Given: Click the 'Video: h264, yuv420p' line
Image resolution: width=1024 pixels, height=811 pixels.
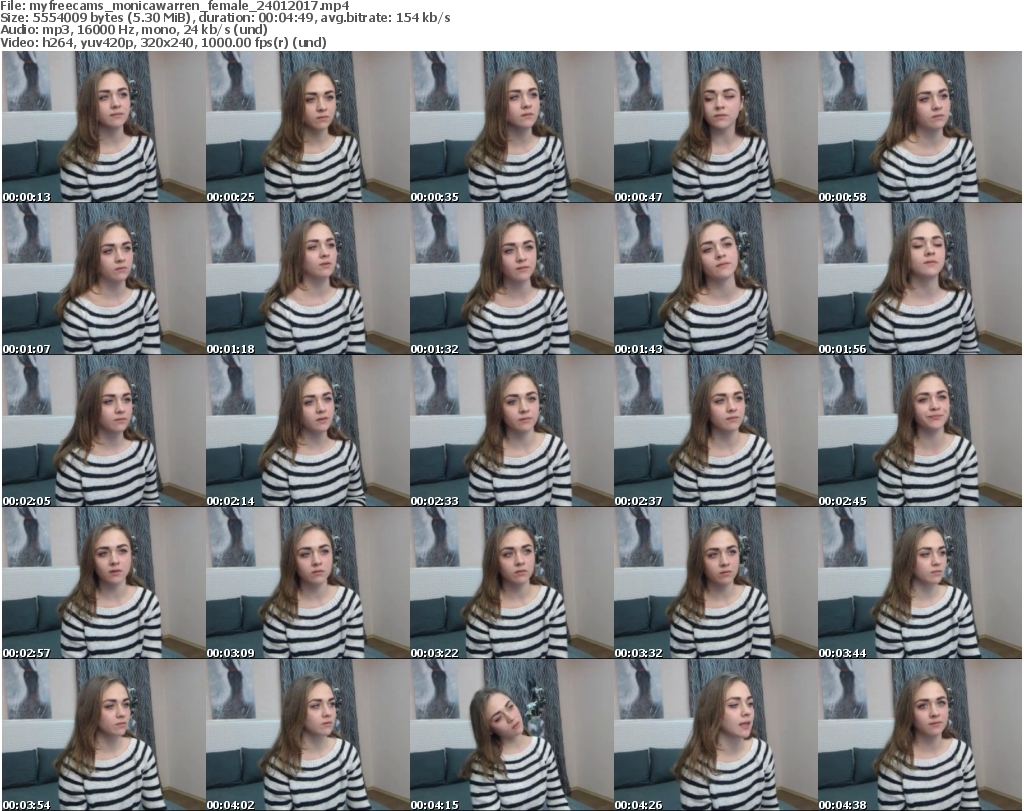Looking at the screenshot, I should click(163, 42).
